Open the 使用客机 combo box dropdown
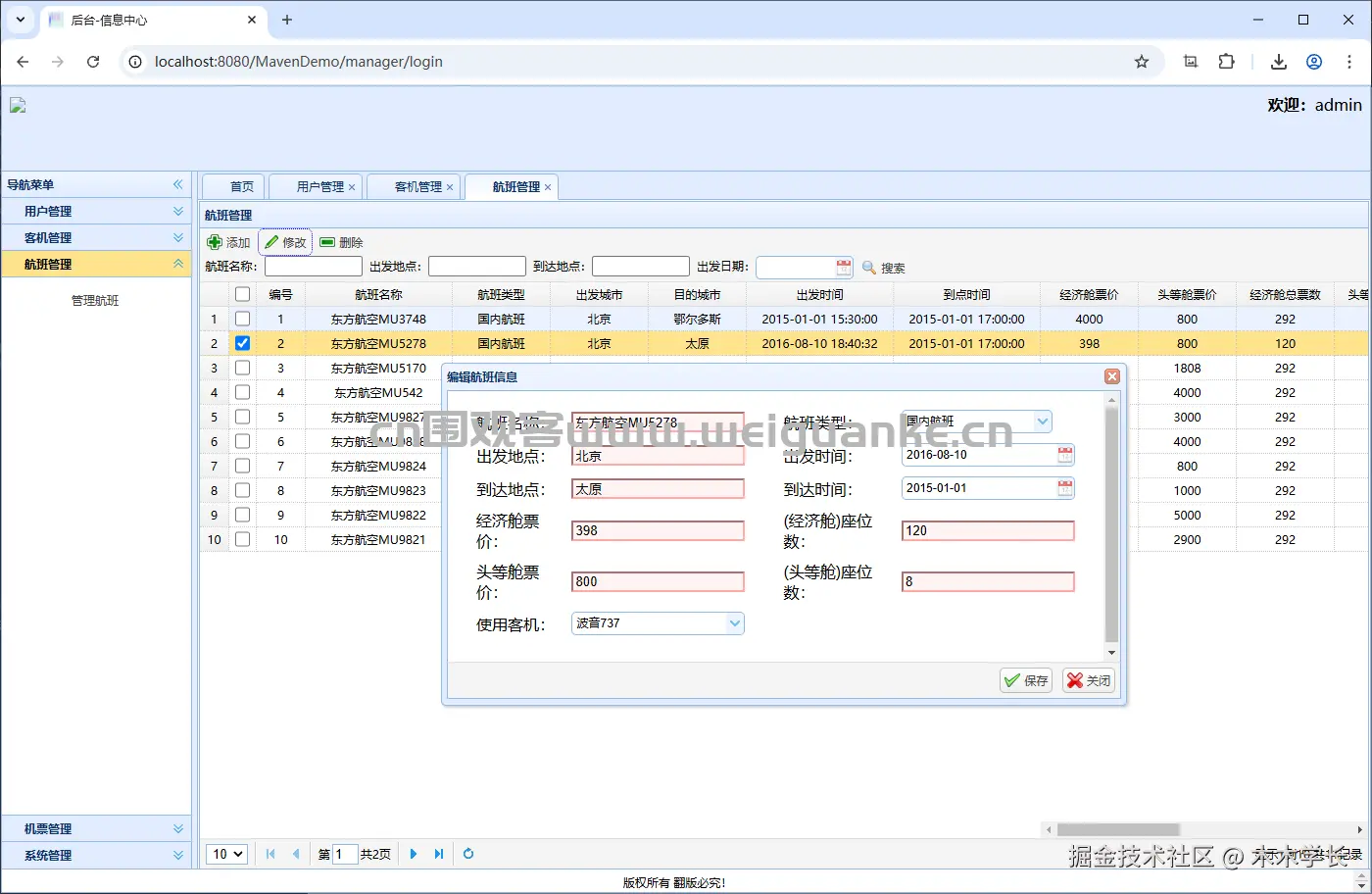Viewport: 1372px width, 894px height. click(x=735, y=623)
